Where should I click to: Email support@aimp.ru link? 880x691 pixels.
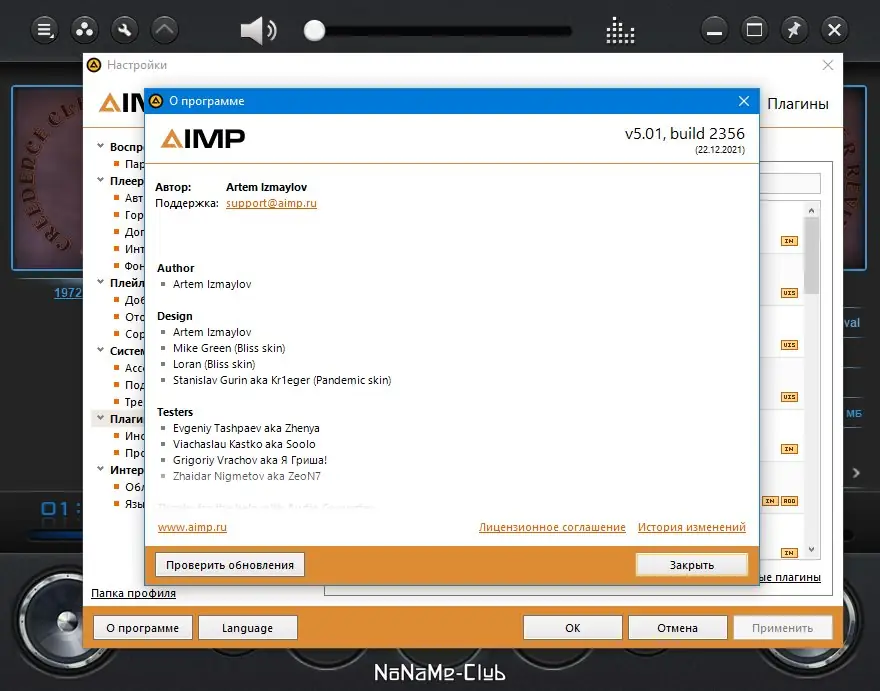[271, 203]
